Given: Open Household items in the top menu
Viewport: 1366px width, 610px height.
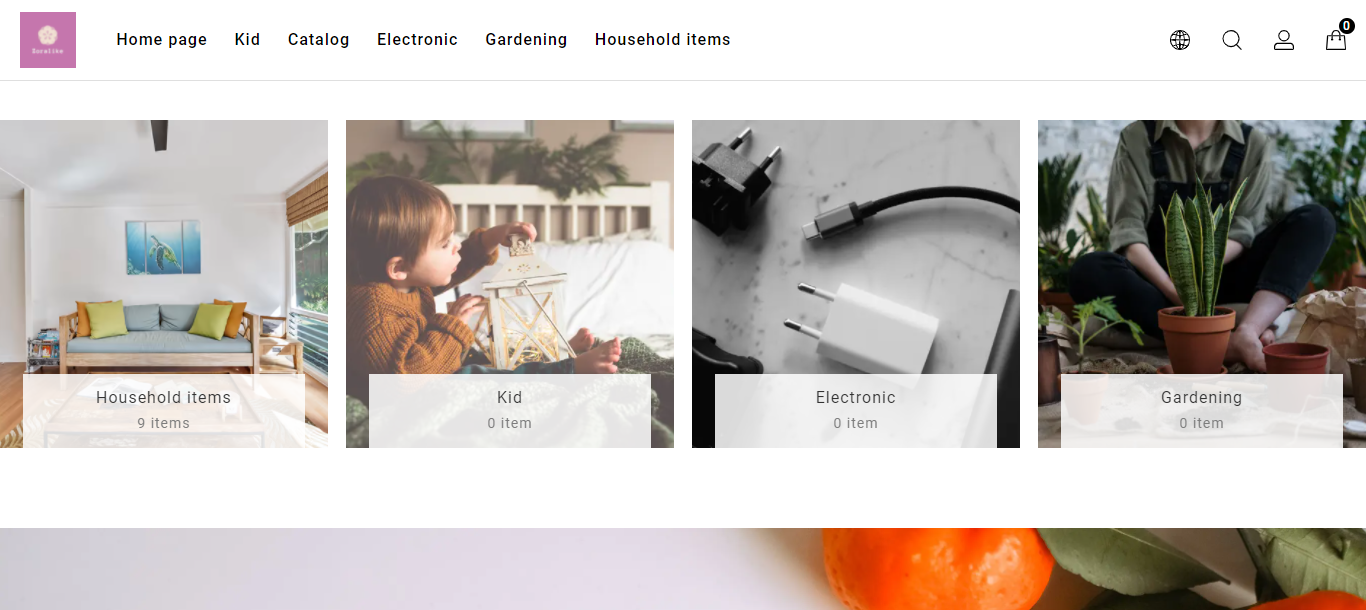Looking at the screenshot, I should (663, 40).
